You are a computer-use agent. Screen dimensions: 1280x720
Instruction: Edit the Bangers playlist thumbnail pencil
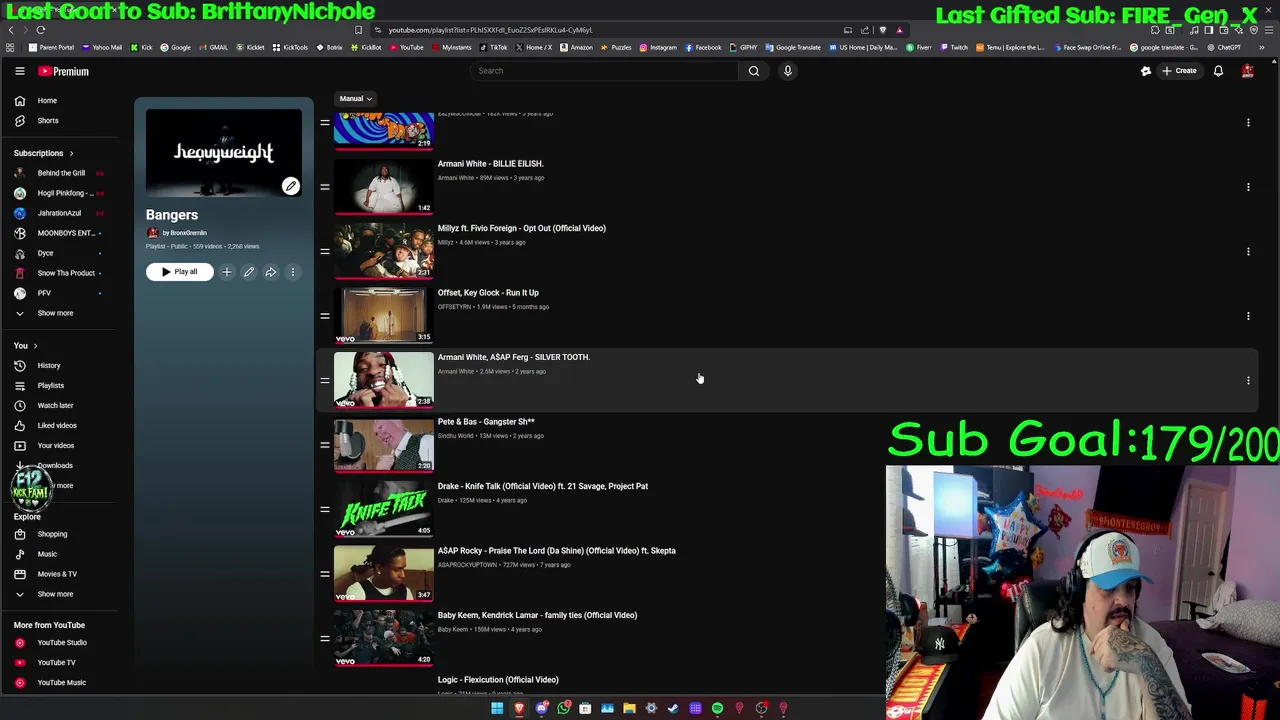point(290,186)
